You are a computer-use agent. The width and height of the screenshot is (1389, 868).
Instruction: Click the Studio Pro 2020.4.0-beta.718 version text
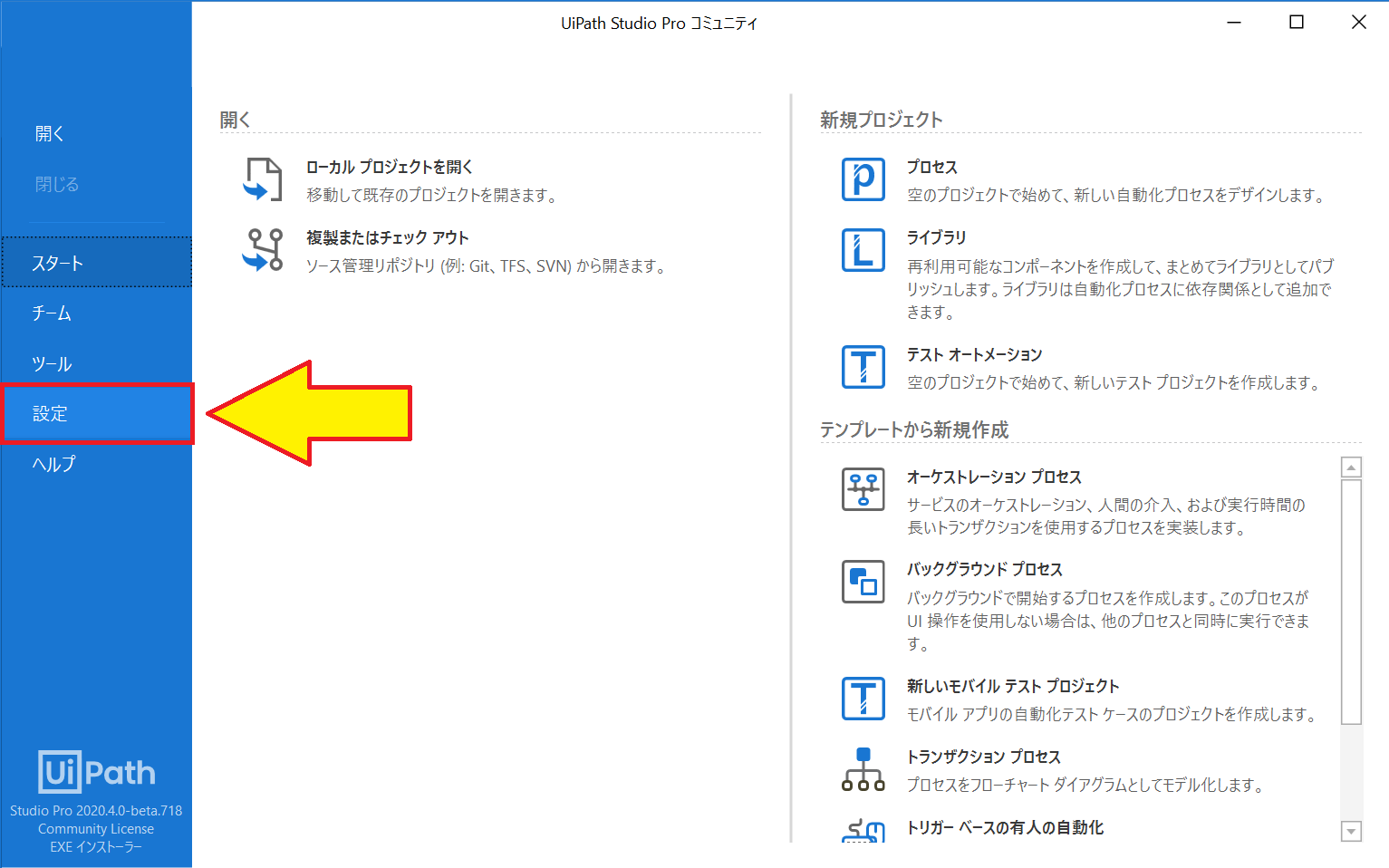click(96, 811)
